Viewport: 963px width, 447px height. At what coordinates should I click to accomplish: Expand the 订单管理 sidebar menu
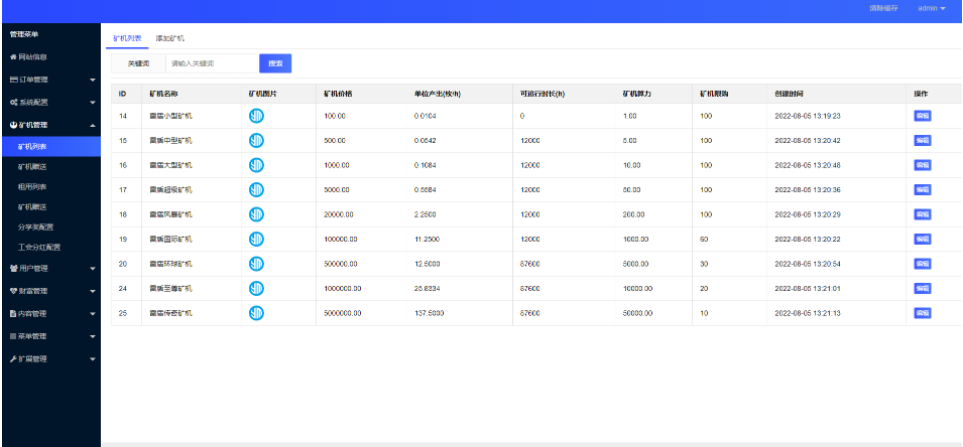50,79
